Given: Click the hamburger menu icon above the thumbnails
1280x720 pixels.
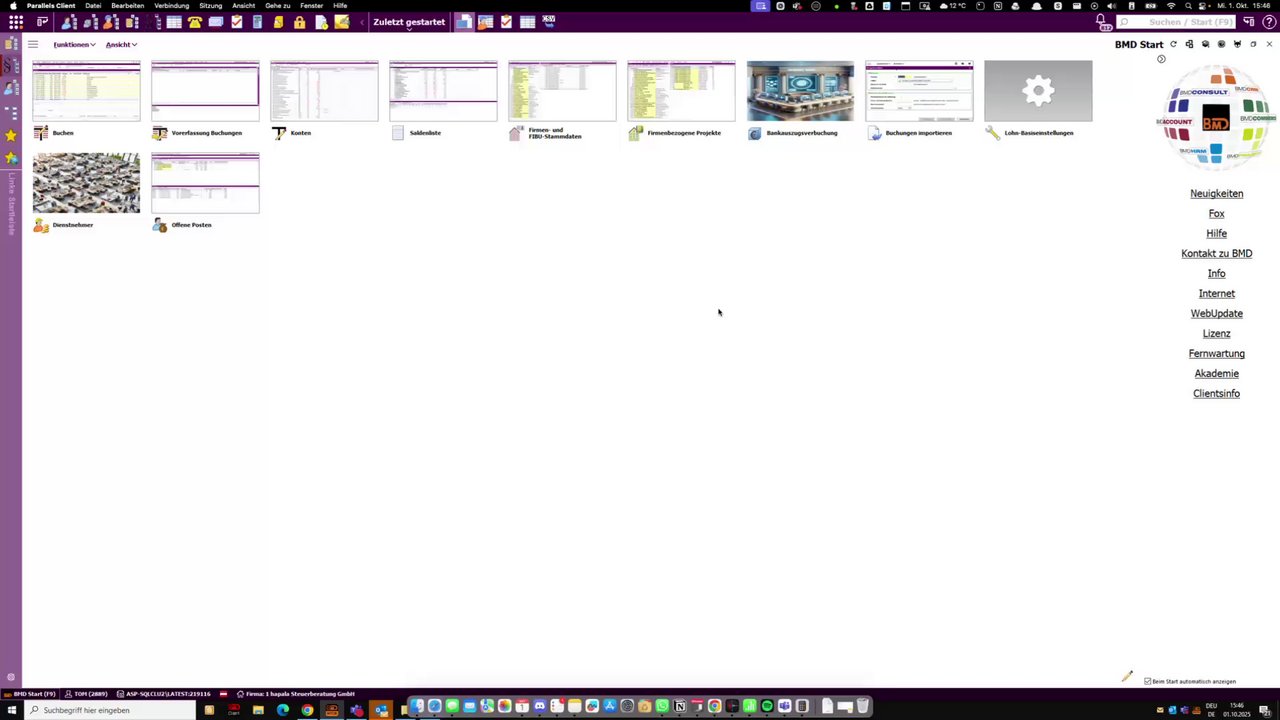Looking at the screenshot, I should pos(33,44).
